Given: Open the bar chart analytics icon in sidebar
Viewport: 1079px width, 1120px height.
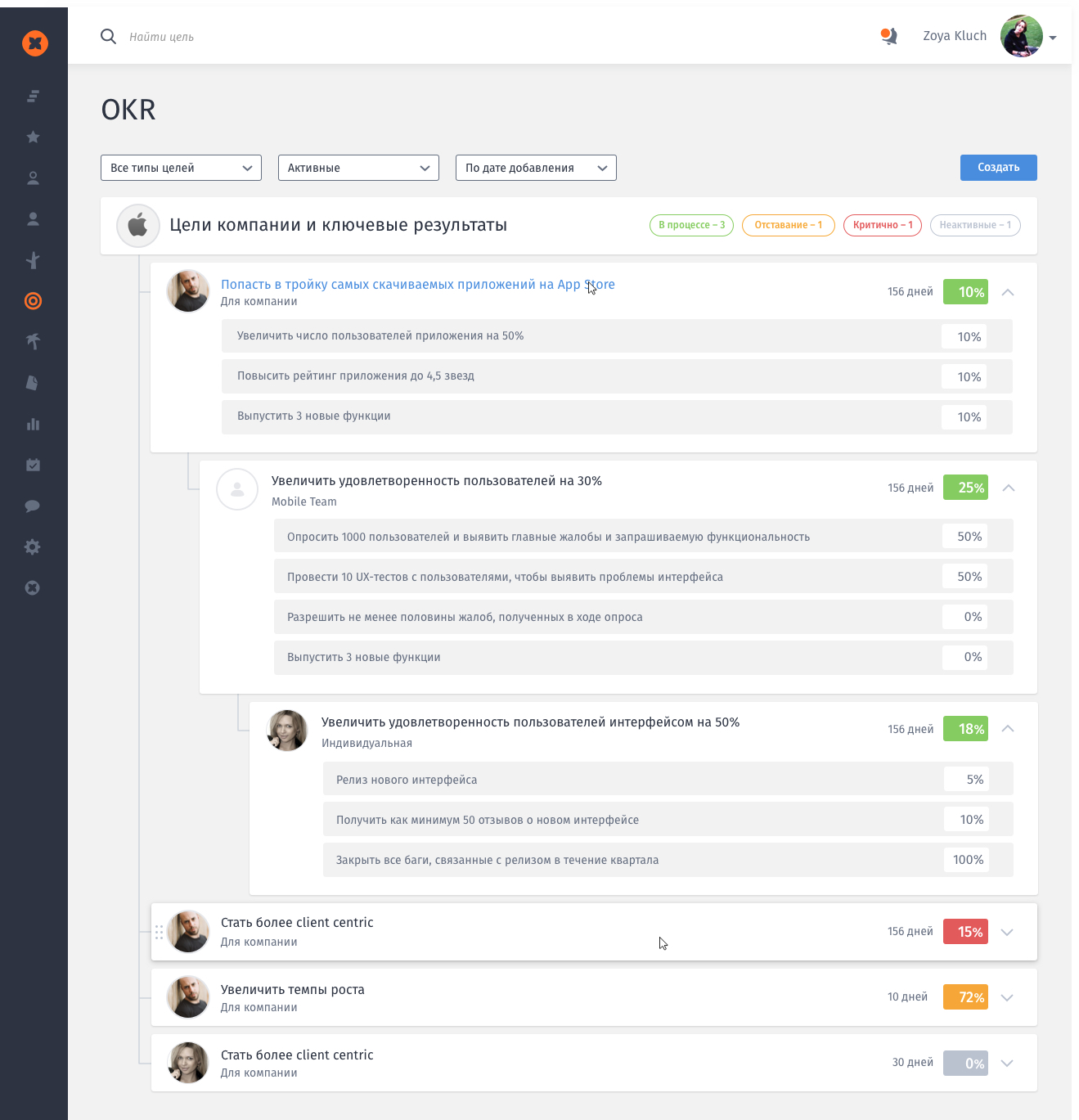Looking at the screenshot, I should [x=34, y=424].
